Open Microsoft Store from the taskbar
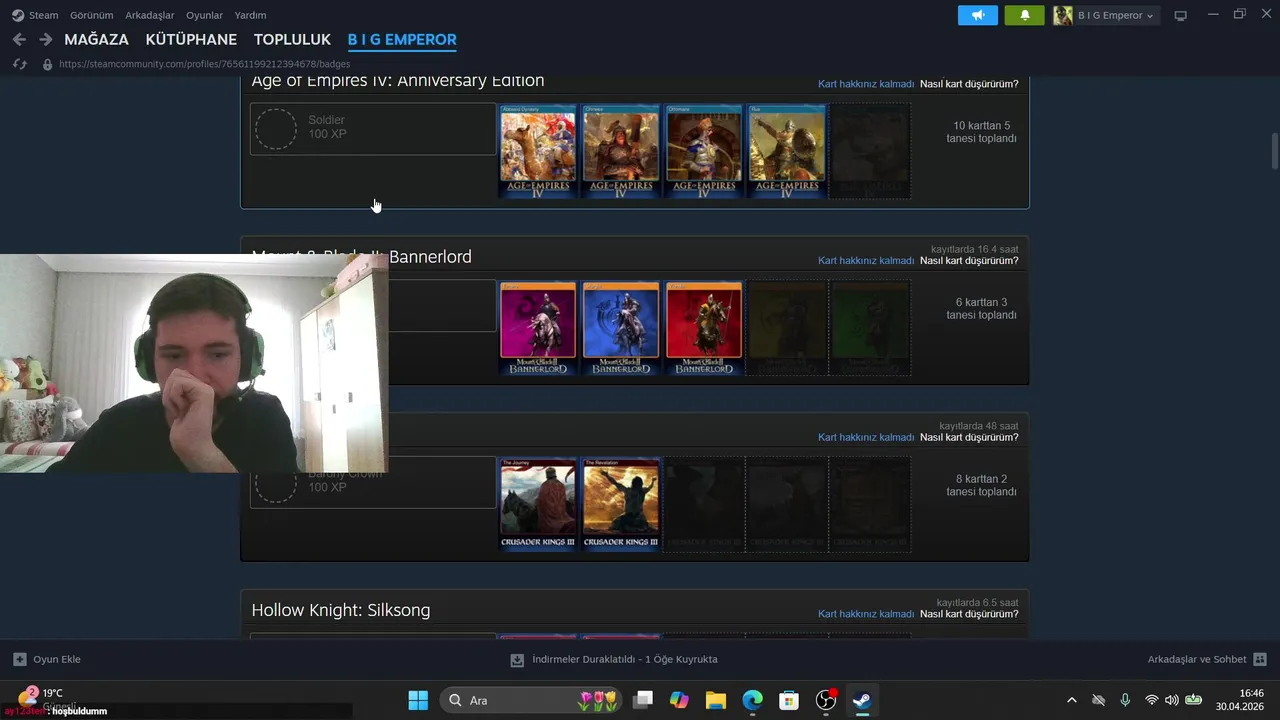1280x720 pixels. click(789, 700)
